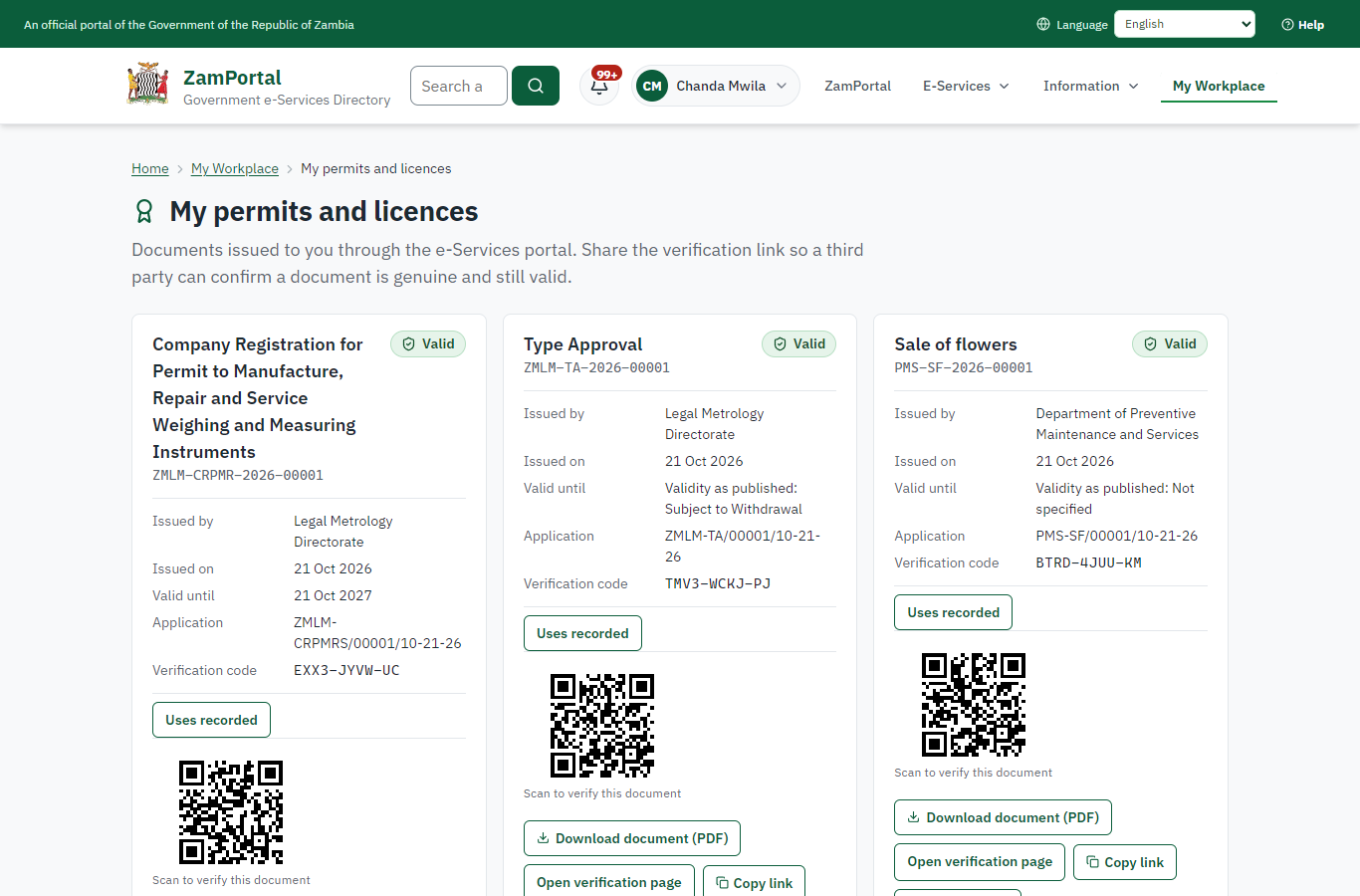Select the My Workplace tab
Screen dimensions: 1360x896
[1219, 86]
